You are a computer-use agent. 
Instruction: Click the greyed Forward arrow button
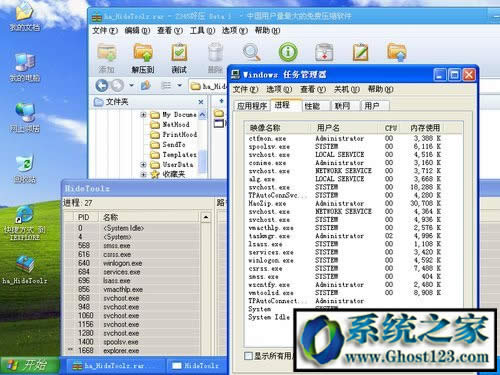pyautogui.click(x=117, y=86)
